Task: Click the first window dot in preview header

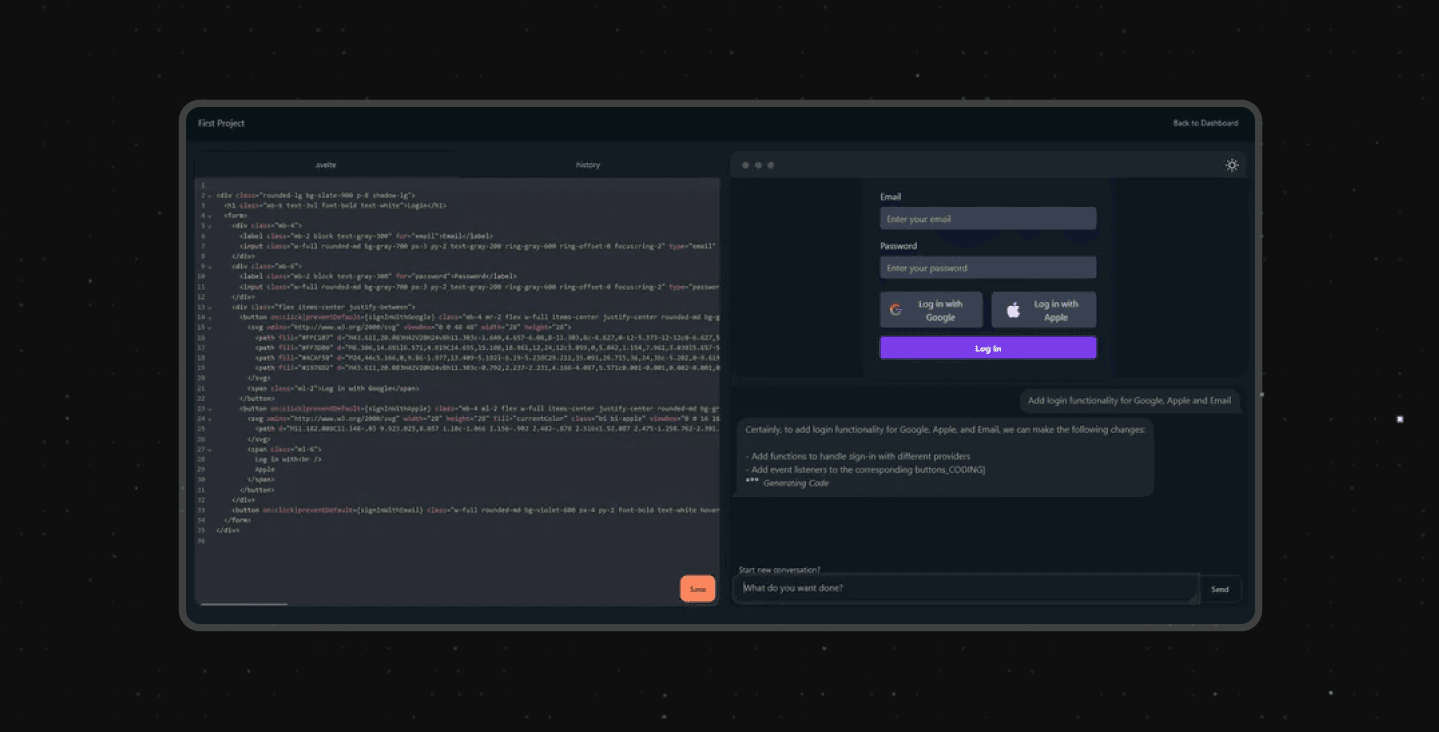Action: click(x=746, y=165)
